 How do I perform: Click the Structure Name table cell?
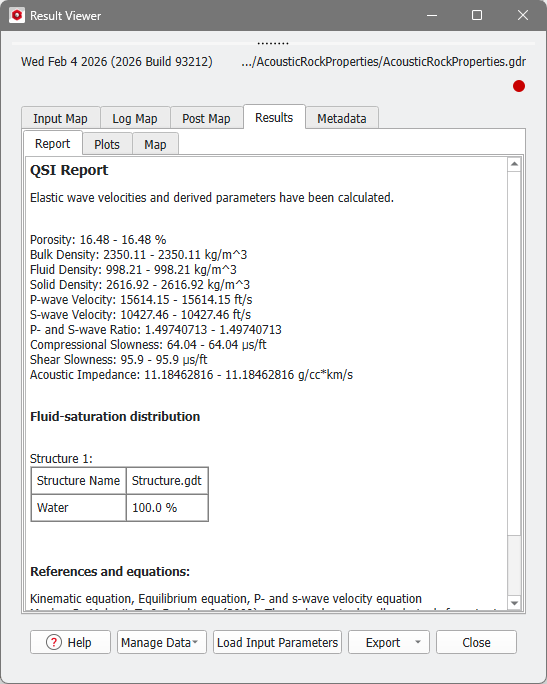[79, 481]
